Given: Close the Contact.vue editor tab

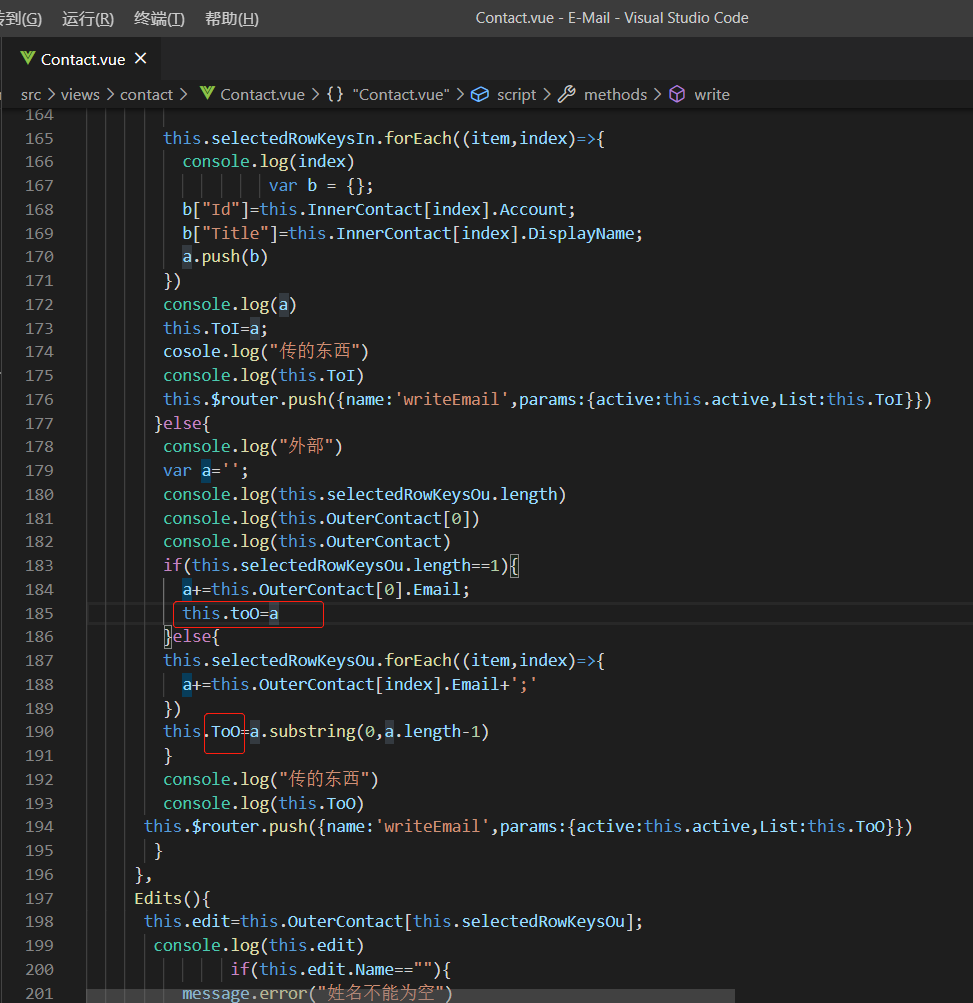Looking at the screenshot, I should (x=140, y=59).
